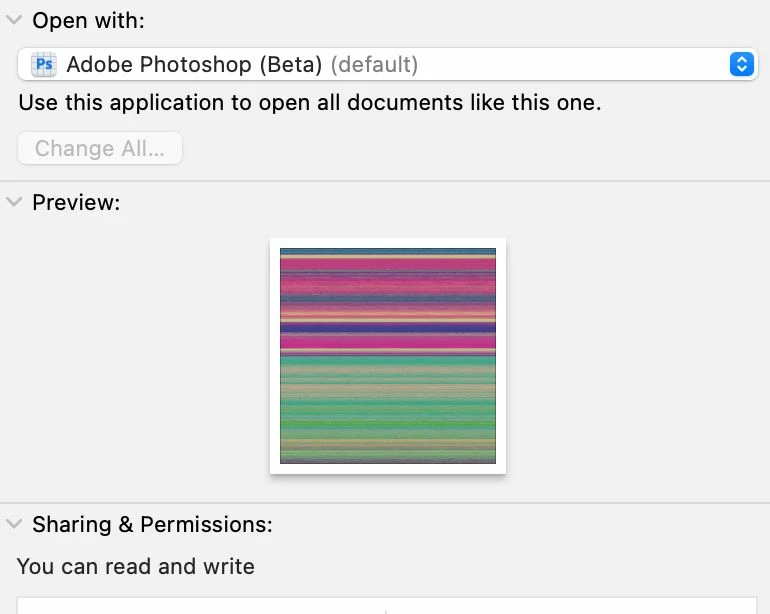Click the "Open with:" section heading
The image size is (770, 614).
[88, 20]
